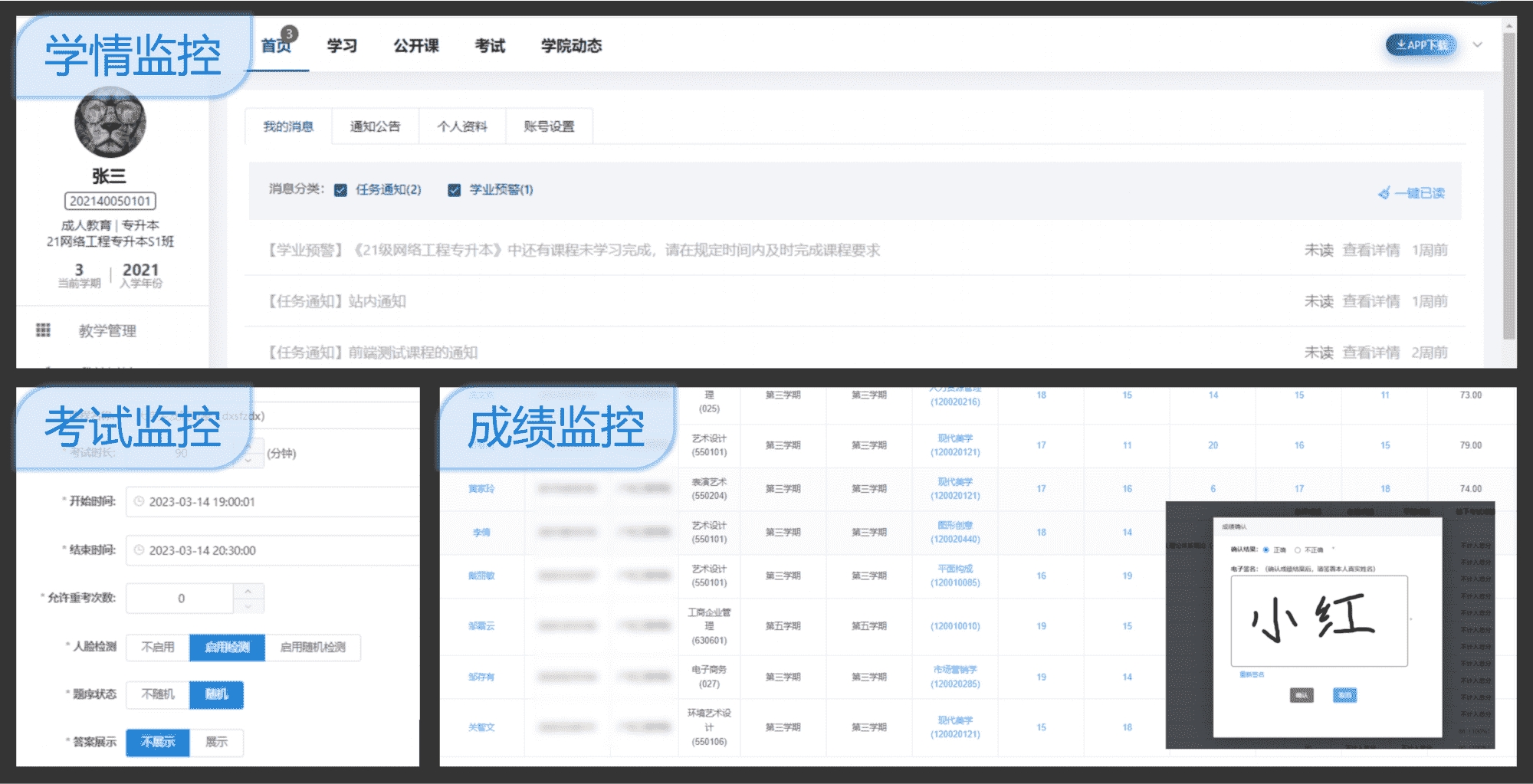Click the 重新签名 link below signature
The height and width of the screenshot is (784, 1533).
[1252, 674]
